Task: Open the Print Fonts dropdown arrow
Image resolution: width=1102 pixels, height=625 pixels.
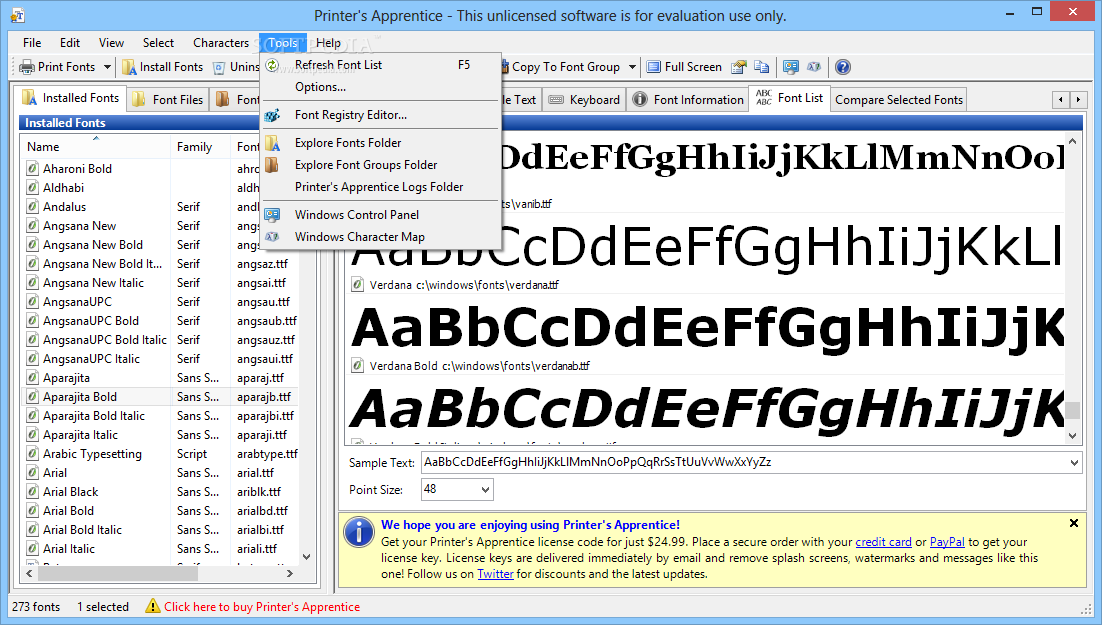Action: point(107,67)
